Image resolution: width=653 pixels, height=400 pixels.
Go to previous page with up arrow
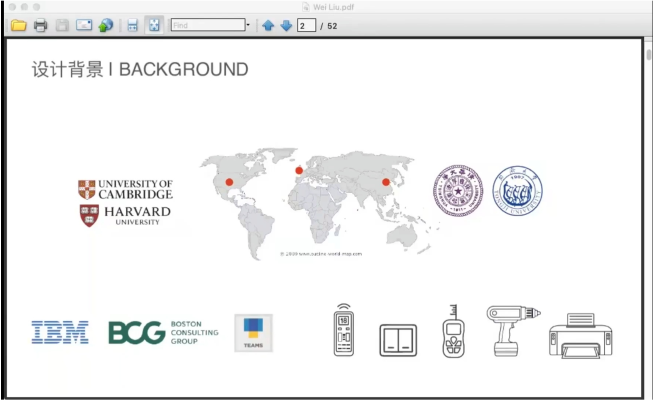pyautogui.click(x=268, y=25)
